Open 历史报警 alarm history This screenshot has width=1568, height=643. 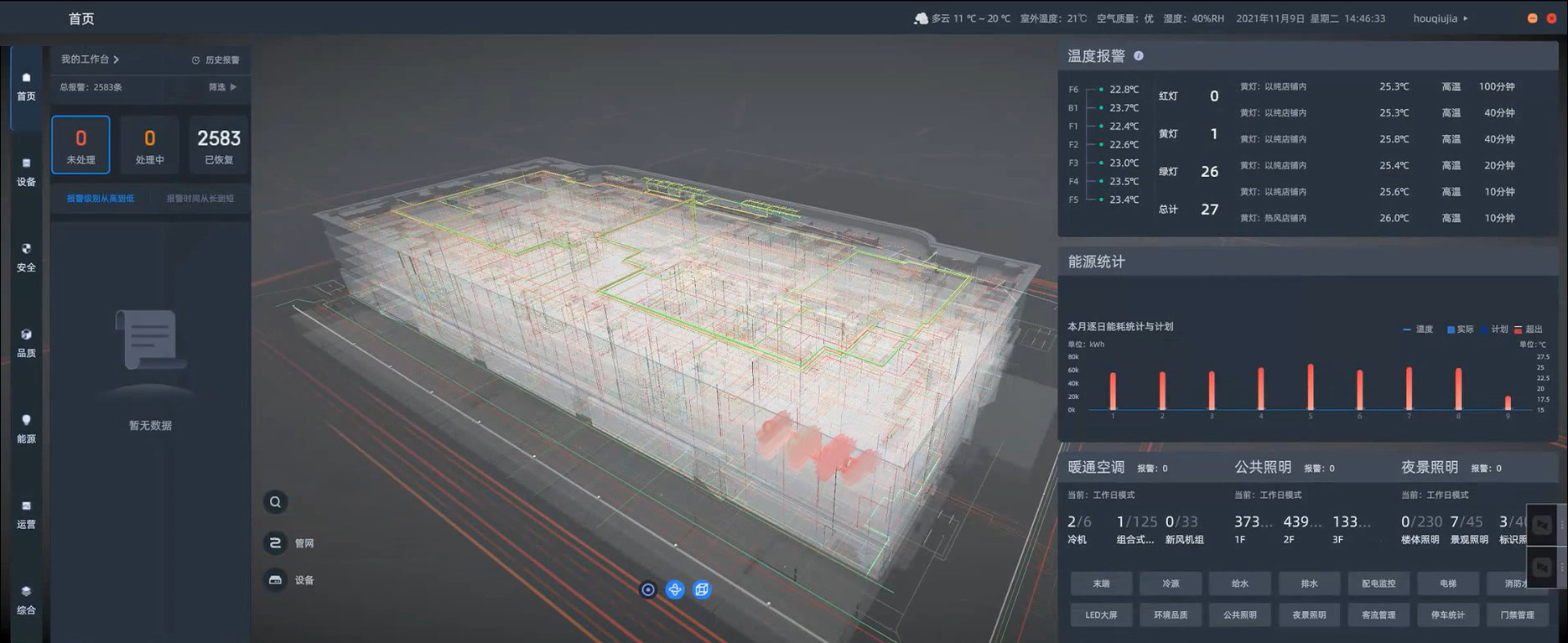click(215, 60)
